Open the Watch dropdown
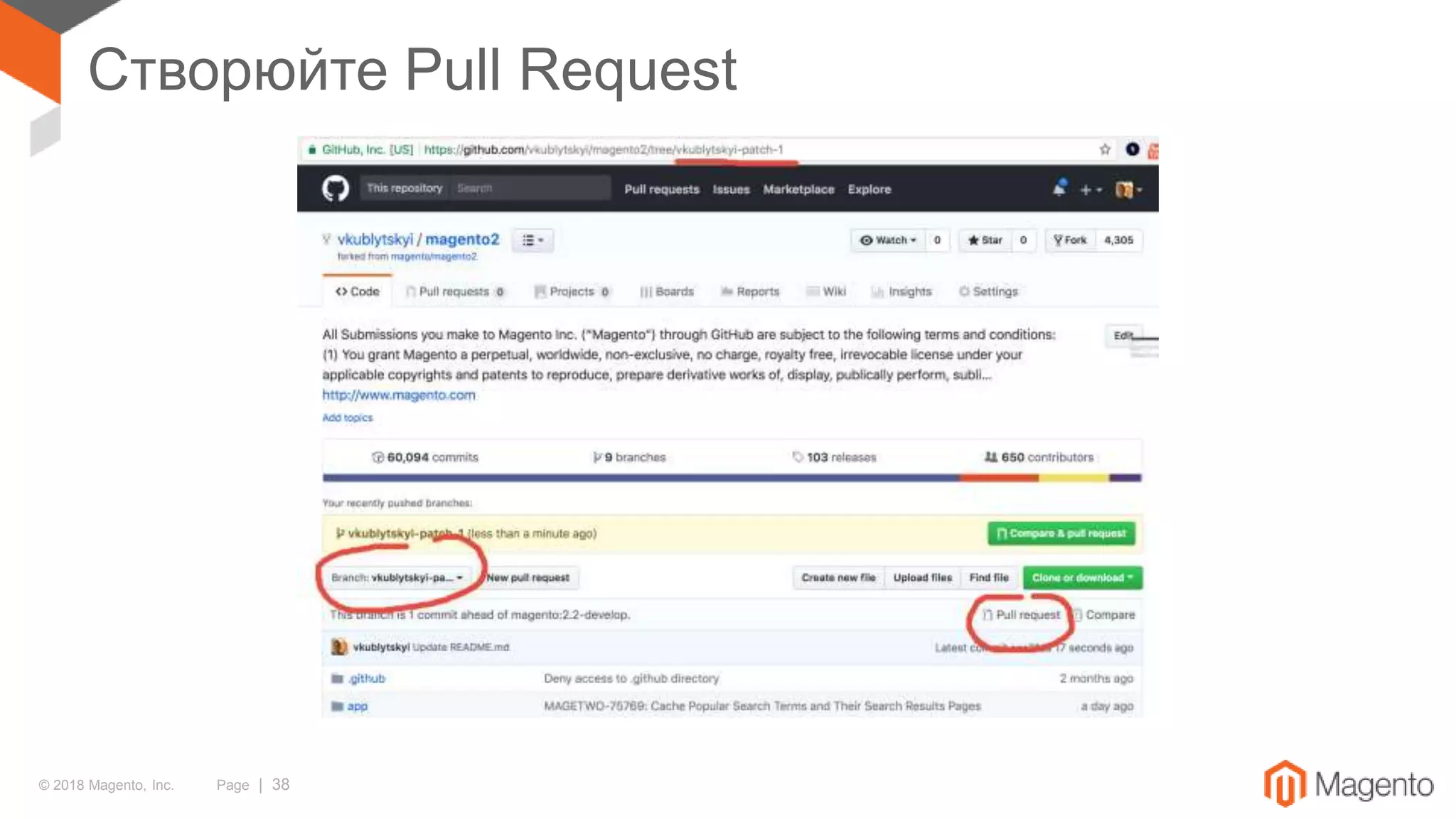The height and width of the screenshot is (819, 1456). coord(888,240)
